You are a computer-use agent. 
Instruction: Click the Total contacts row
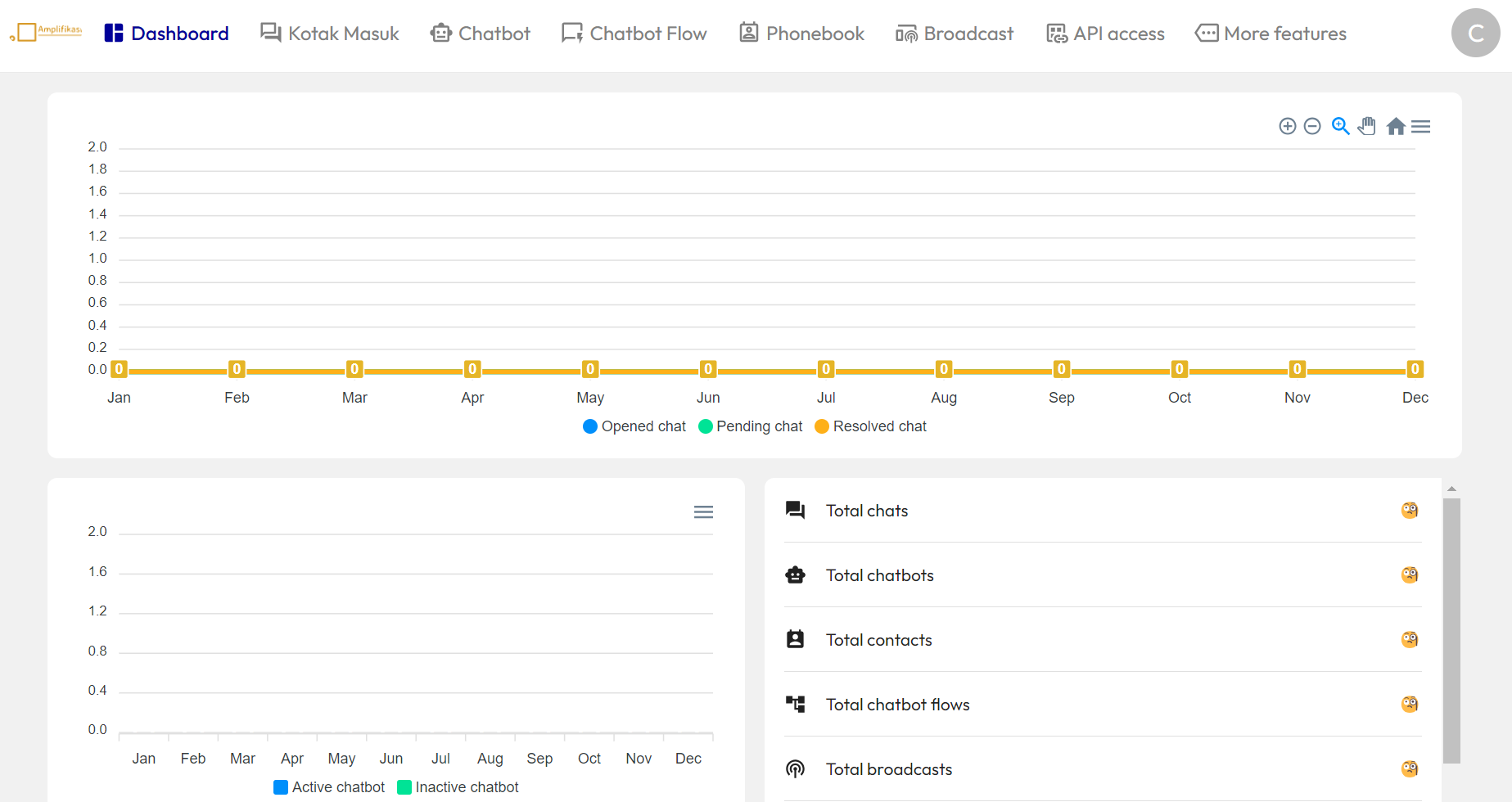coord(878,640)
